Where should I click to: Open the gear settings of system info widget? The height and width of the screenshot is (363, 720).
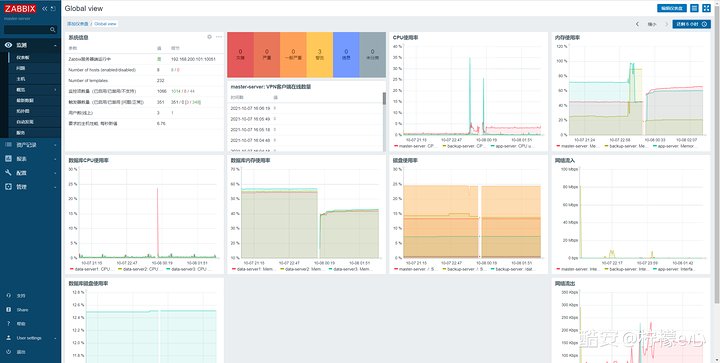209,37
